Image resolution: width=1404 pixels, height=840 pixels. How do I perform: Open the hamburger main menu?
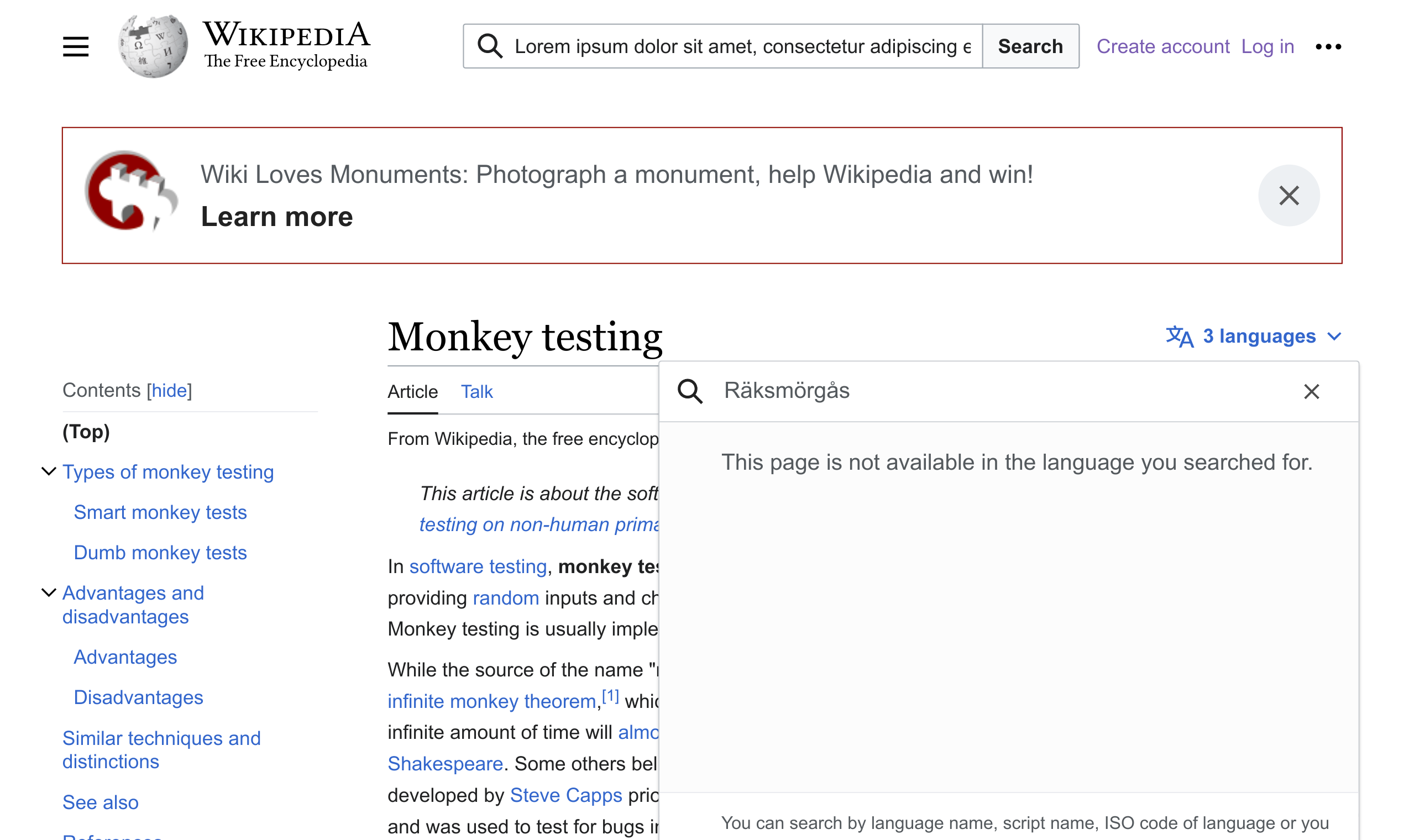[75, 46]
